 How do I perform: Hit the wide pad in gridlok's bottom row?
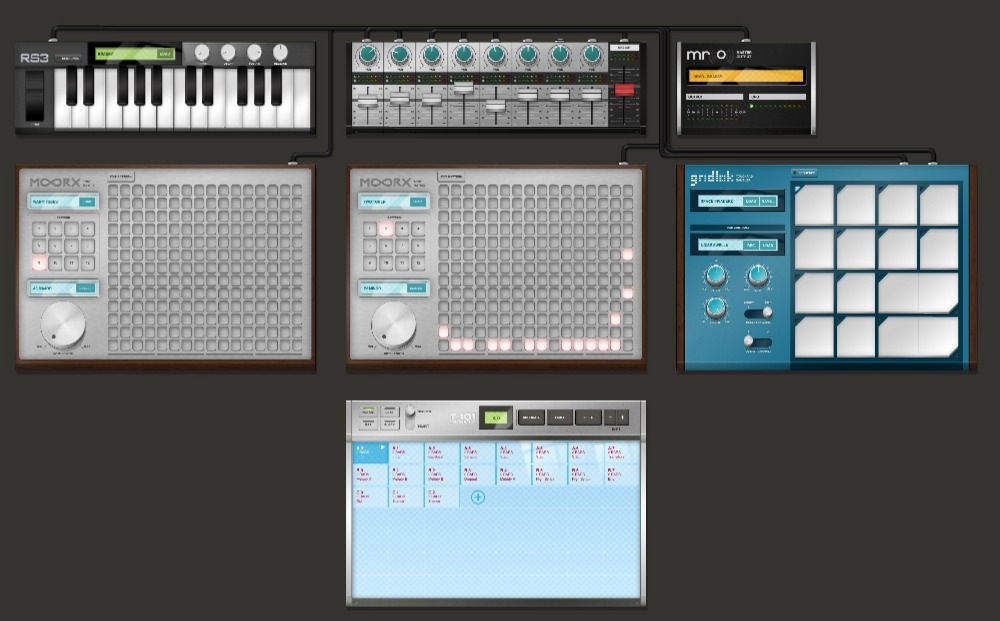click(x=918, y=337)
